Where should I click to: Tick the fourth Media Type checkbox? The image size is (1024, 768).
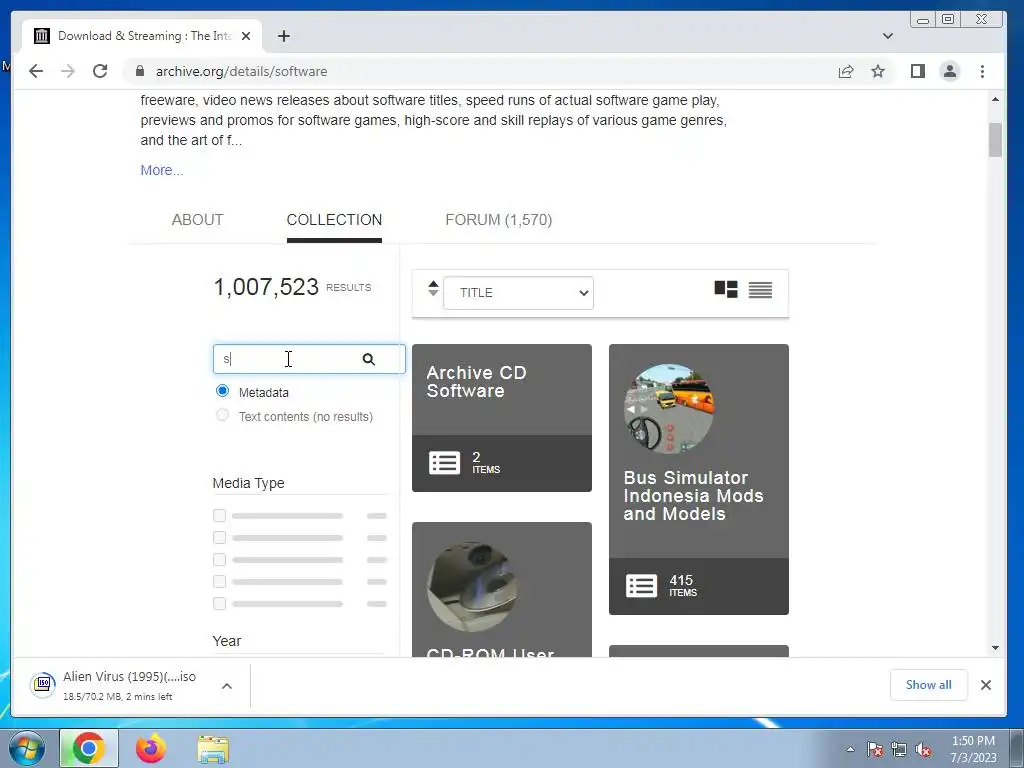coord(219,581)
